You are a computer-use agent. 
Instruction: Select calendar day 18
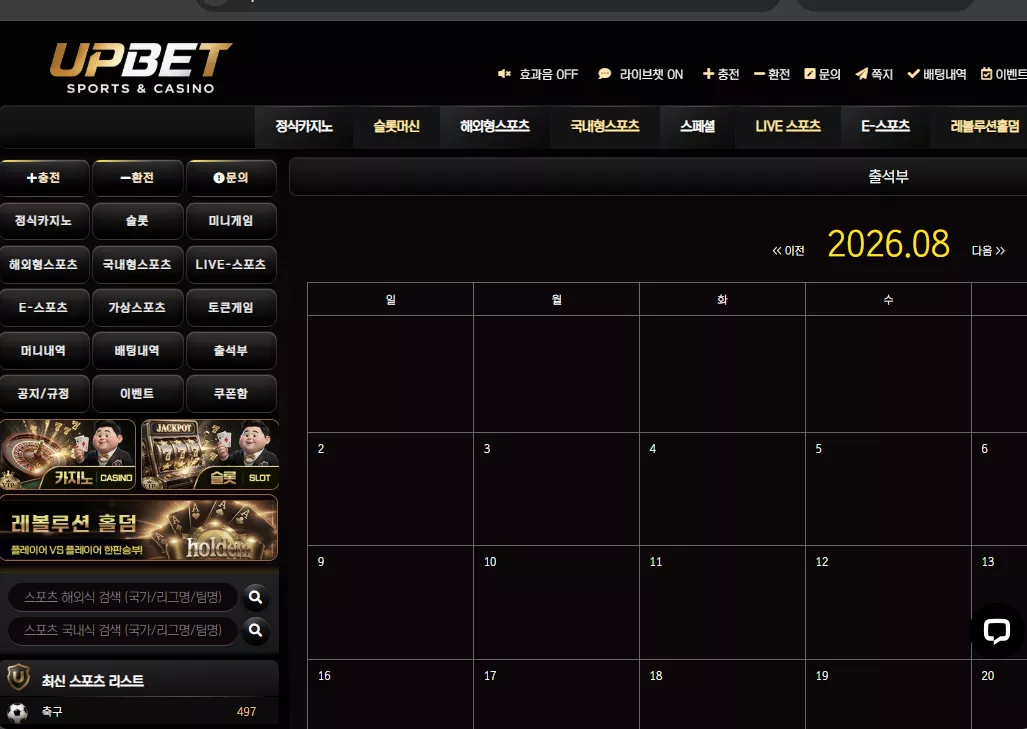coord(722,694)
